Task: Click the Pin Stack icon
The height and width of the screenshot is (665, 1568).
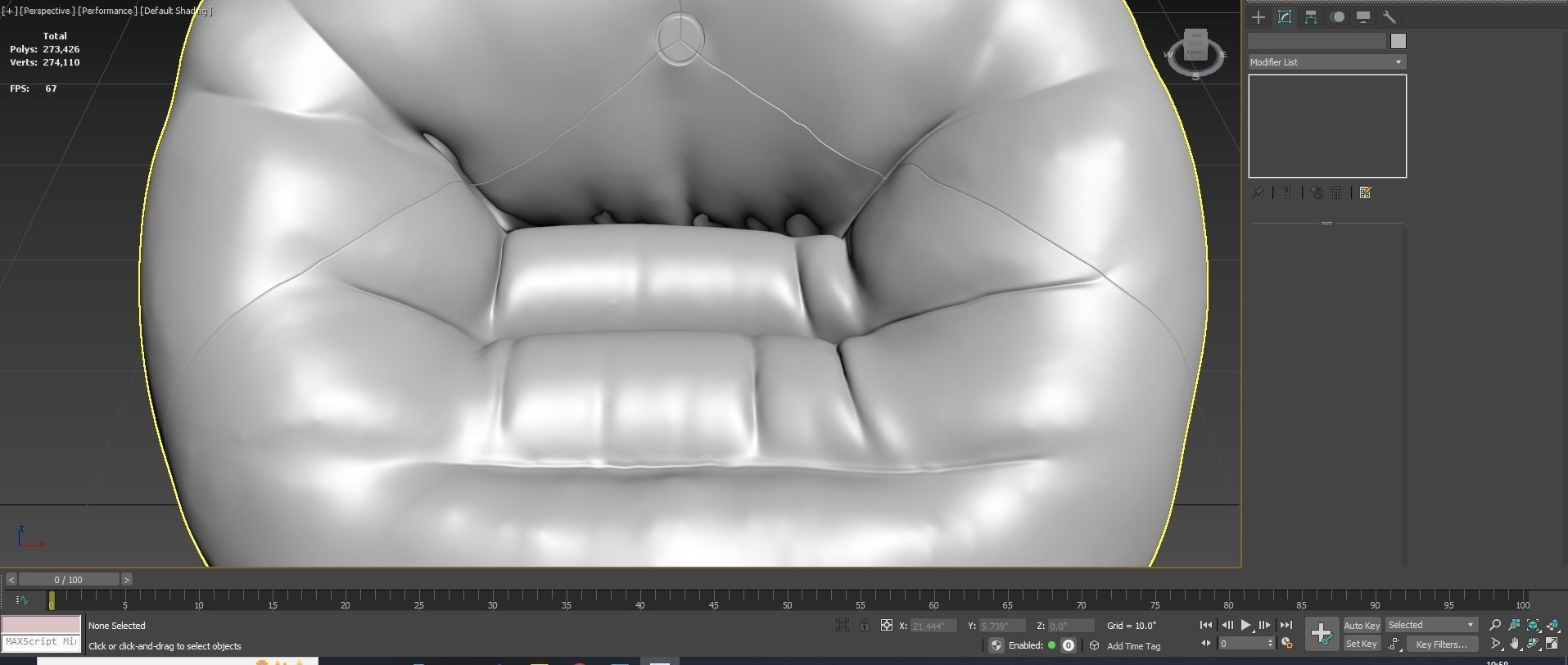Action: click(1258, 192)
